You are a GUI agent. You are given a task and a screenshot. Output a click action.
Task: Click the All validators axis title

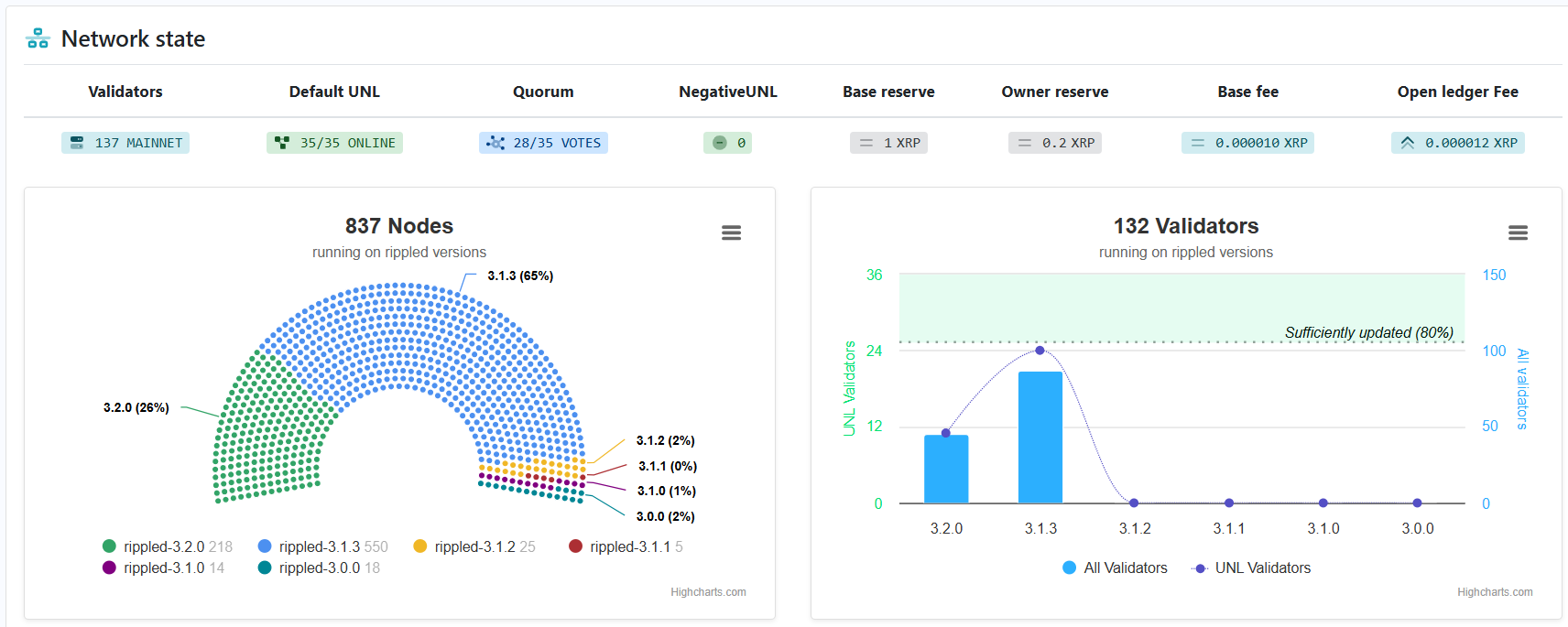click(x=1522, y=389)
